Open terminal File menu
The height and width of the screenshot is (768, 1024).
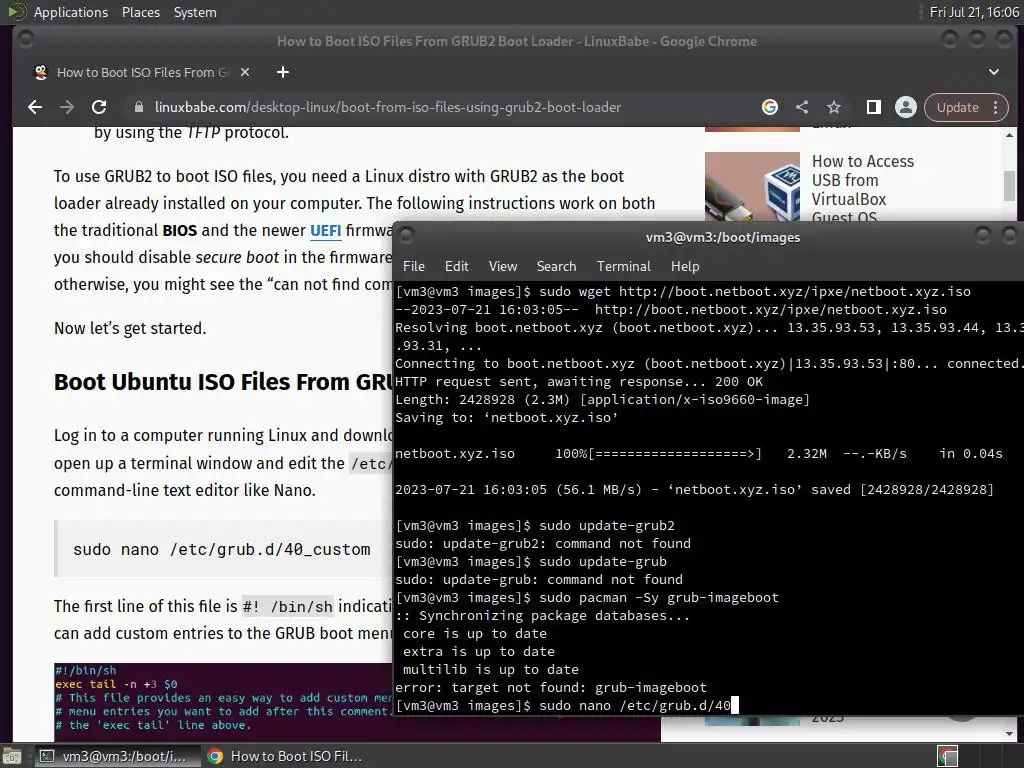(413, 266)
